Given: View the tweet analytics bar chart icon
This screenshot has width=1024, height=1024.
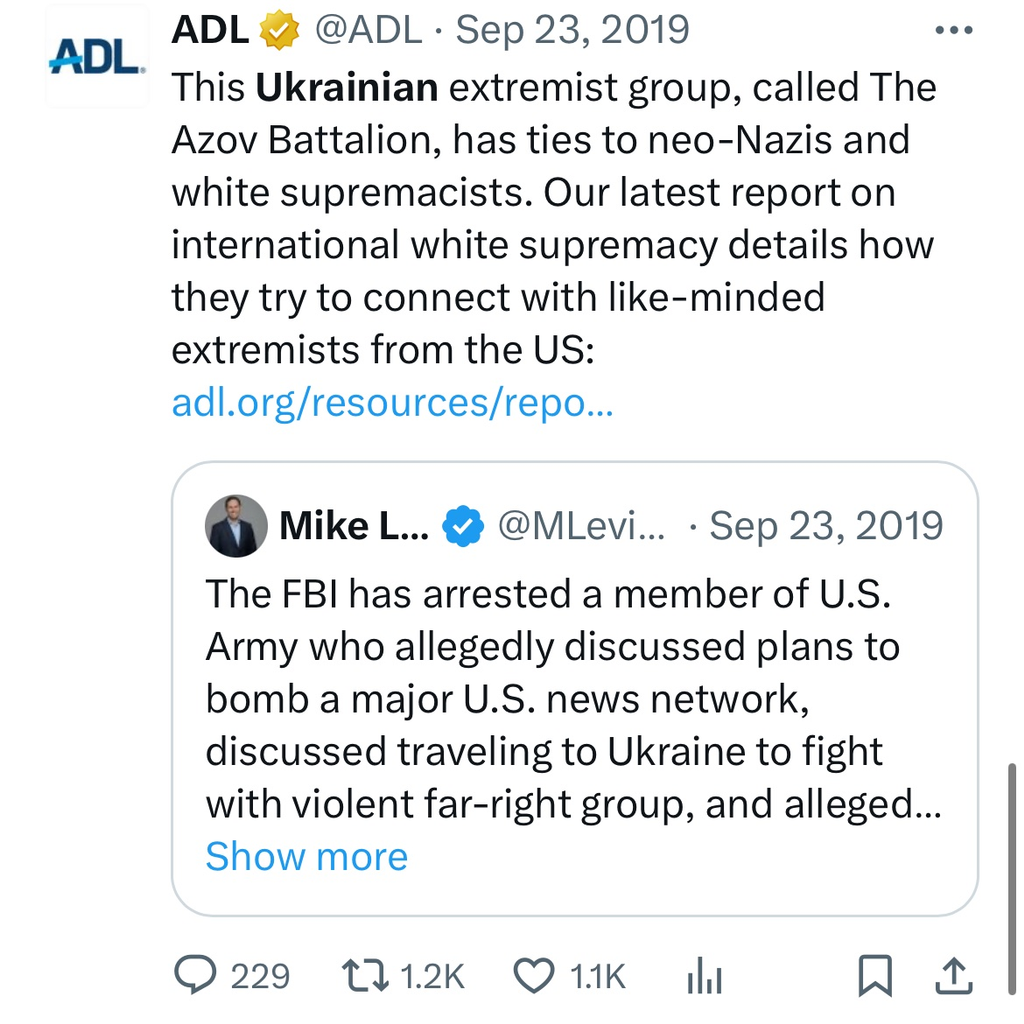Looking at the screenshot, I should (x=704, y=975).
